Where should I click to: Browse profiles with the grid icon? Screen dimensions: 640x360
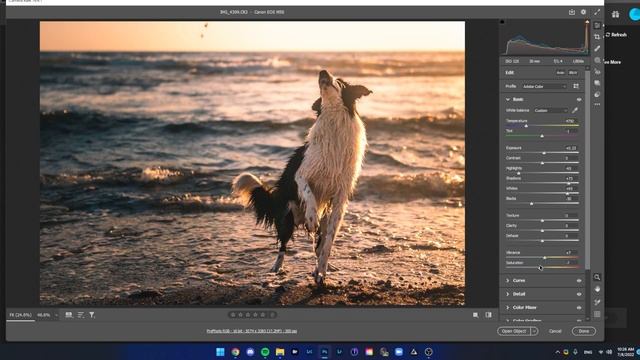tap(576, 86)
